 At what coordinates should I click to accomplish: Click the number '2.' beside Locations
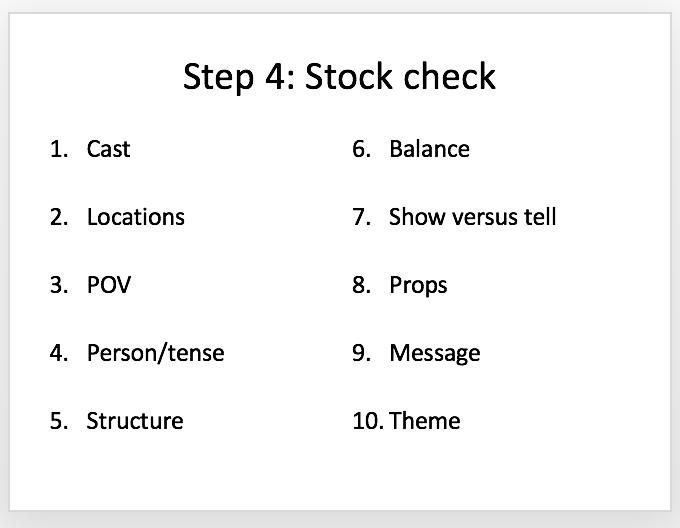pos(59,217)
